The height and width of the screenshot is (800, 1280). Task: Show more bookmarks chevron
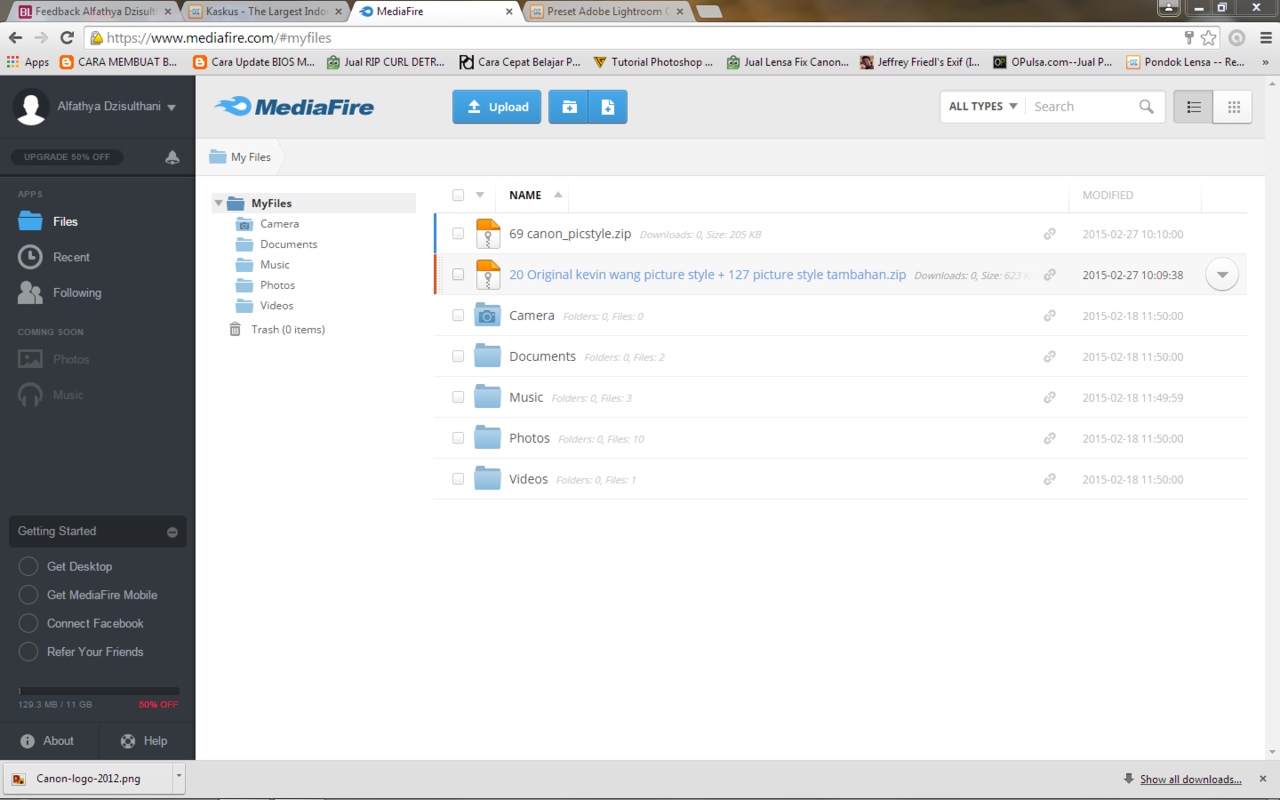[1266, 62]
